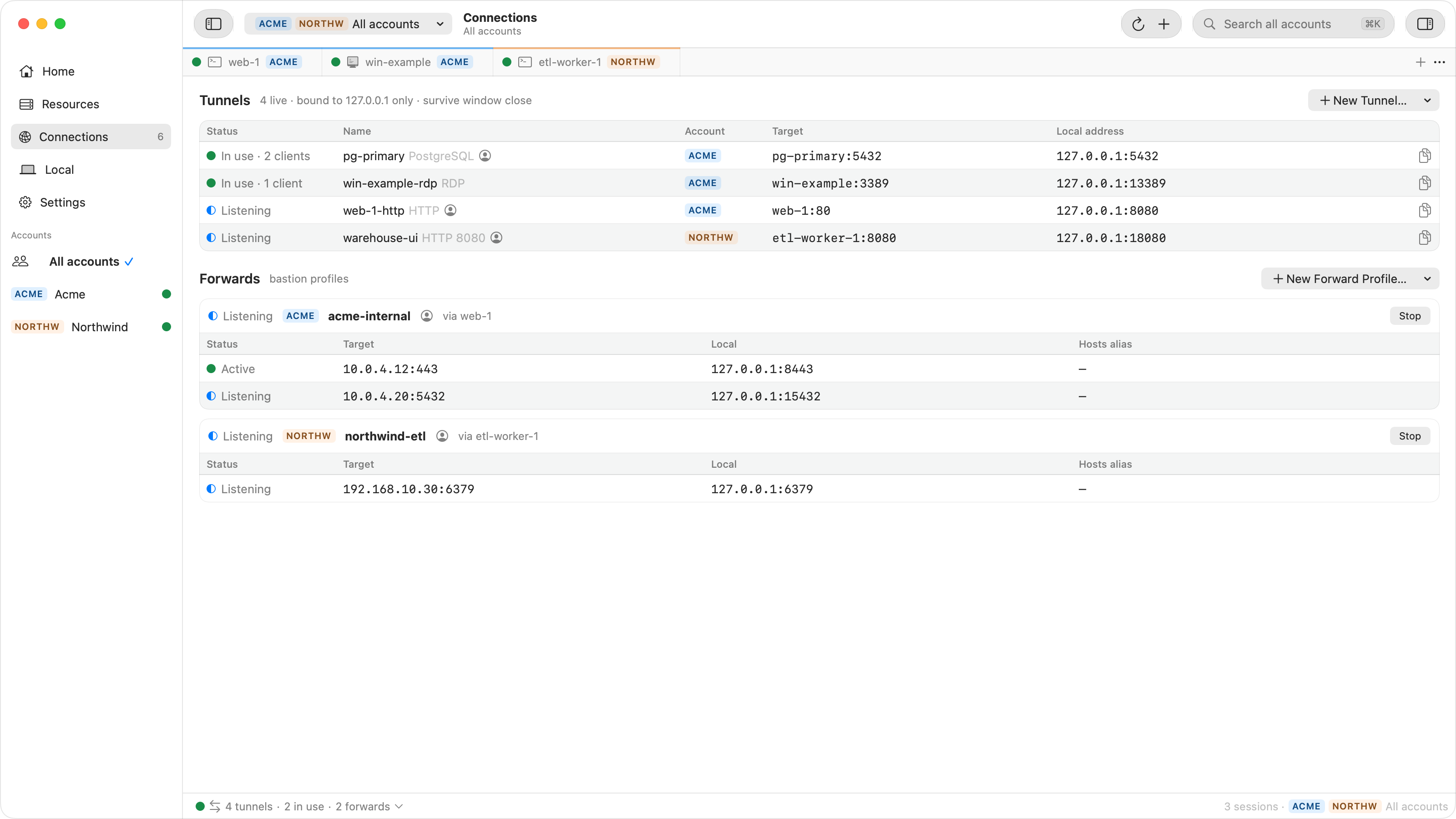The width and height of the screenshot is (1456, 819).
Task: Select the Acme account in sidebar
Action: coord(91,294)
